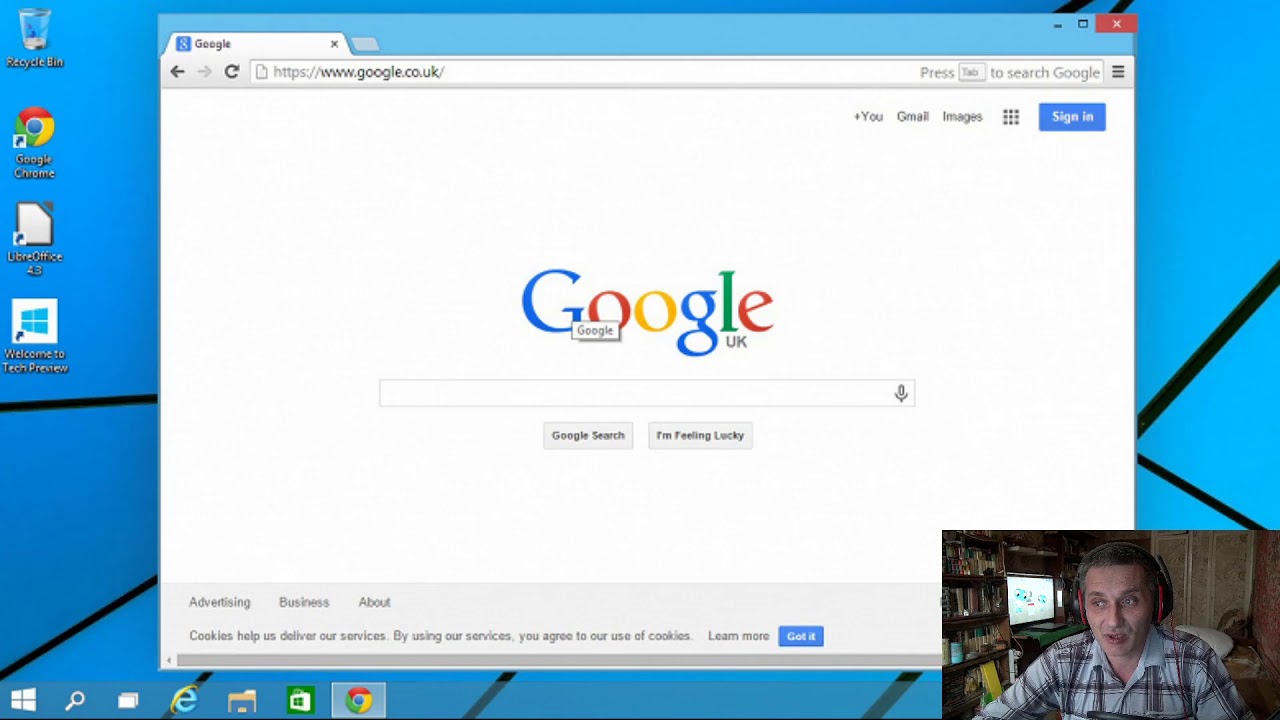
Task: Click the page icon beside the URL
Action: (x=261, y=72)
